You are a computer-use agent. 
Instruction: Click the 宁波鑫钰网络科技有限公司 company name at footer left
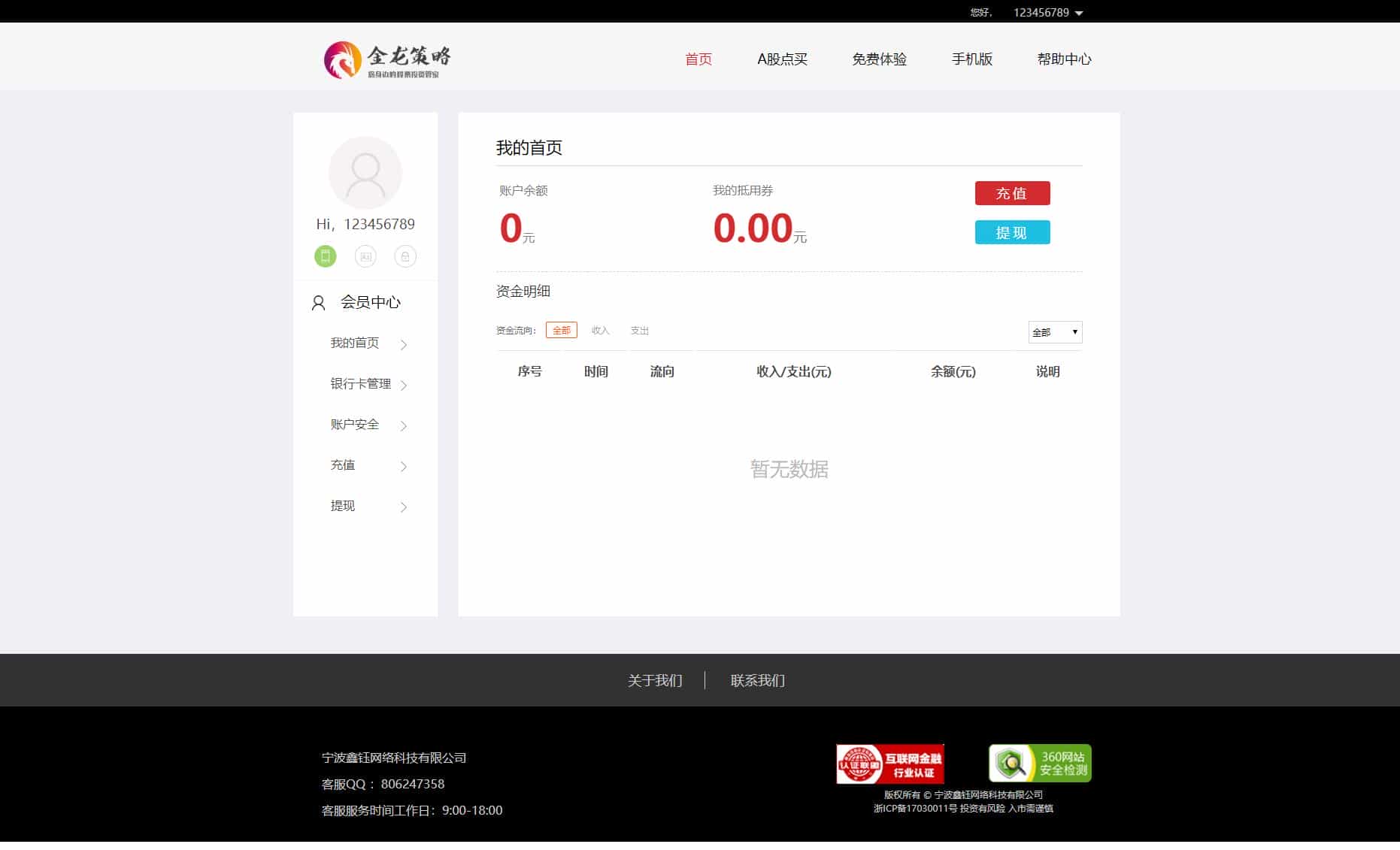coord(394,758)
